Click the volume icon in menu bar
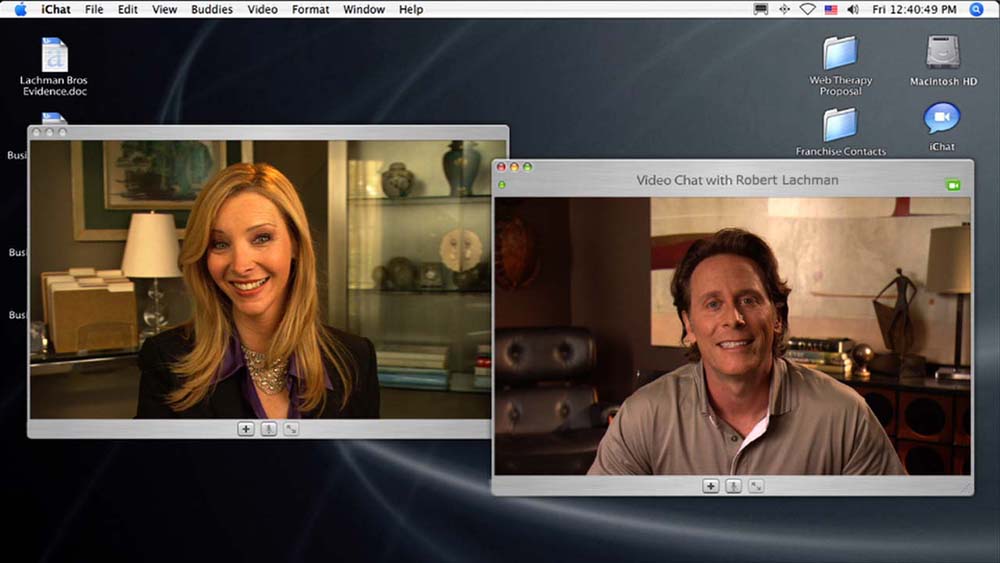This screenshot has height=563, width=1000. [853, 9]
